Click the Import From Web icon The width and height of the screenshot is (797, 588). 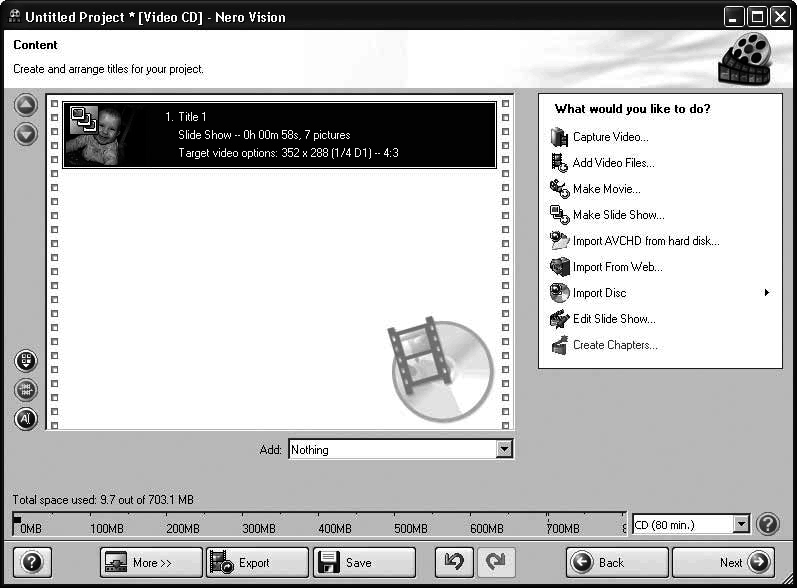(x=559, y=267)
